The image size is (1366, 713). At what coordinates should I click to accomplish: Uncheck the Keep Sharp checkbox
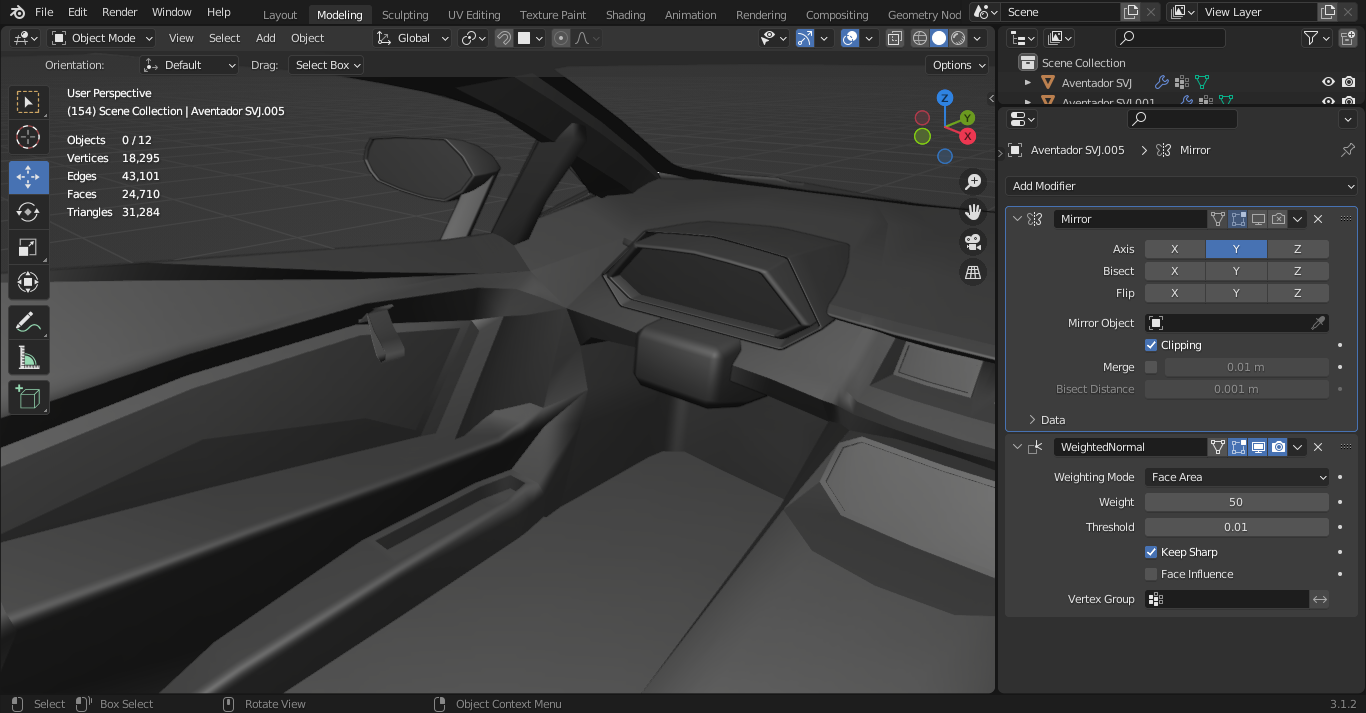(1151, 552)
